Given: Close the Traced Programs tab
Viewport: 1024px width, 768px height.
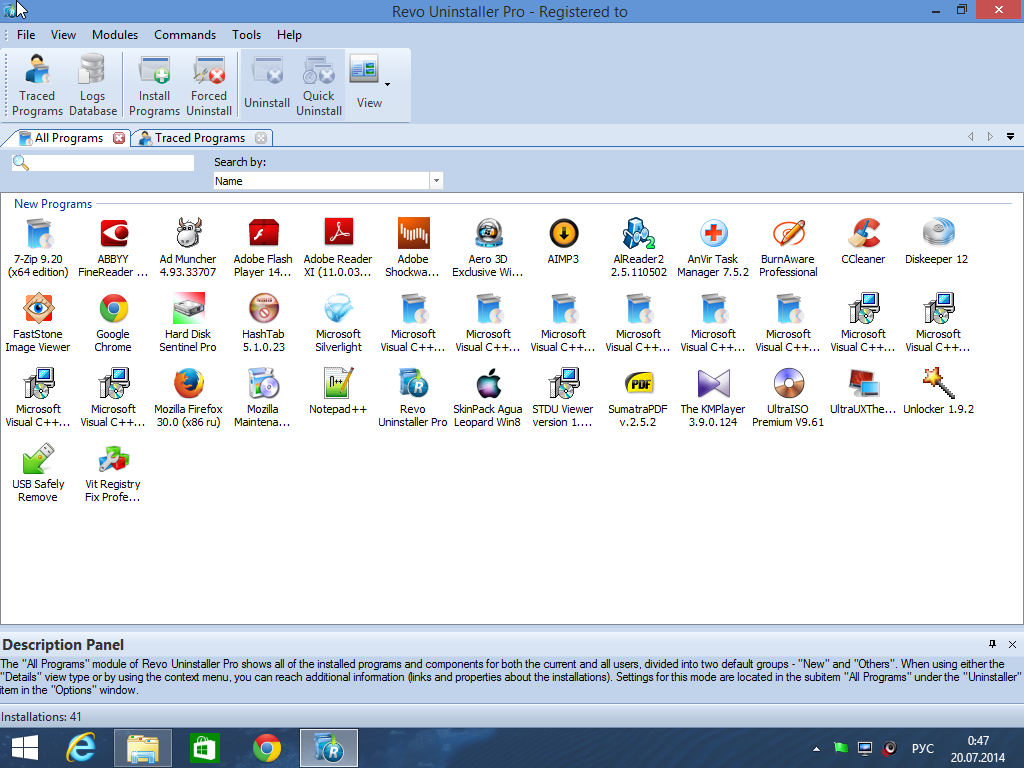Looking at the screenshot, I should tap(261, 138).
